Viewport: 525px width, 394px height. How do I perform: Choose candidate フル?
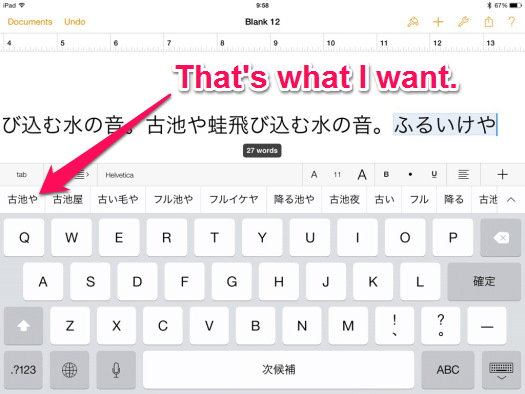[419, 200]
